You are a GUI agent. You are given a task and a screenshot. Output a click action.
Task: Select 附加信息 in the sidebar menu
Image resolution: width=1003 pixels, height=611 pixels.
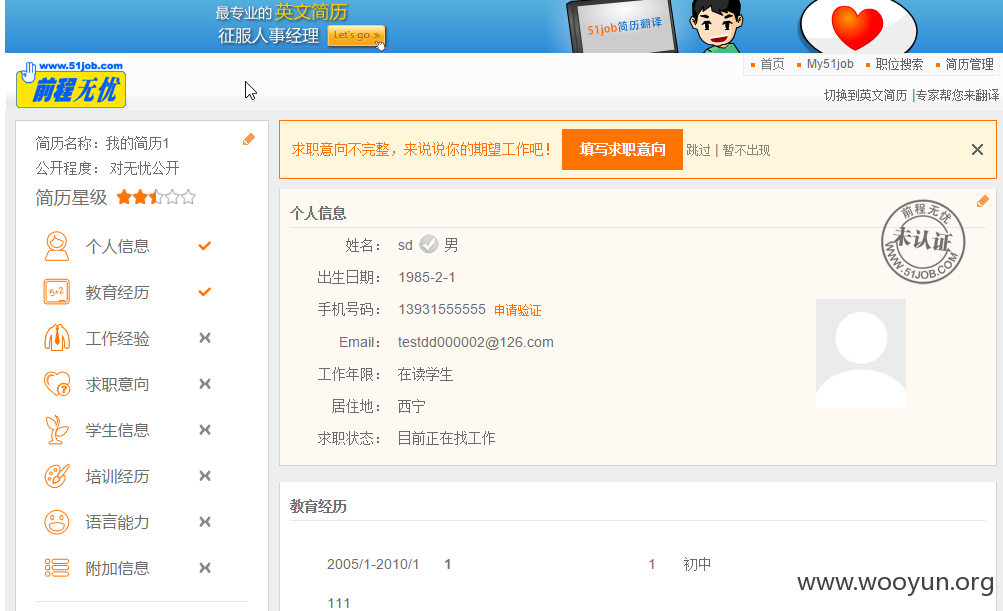tap(117, 569)
